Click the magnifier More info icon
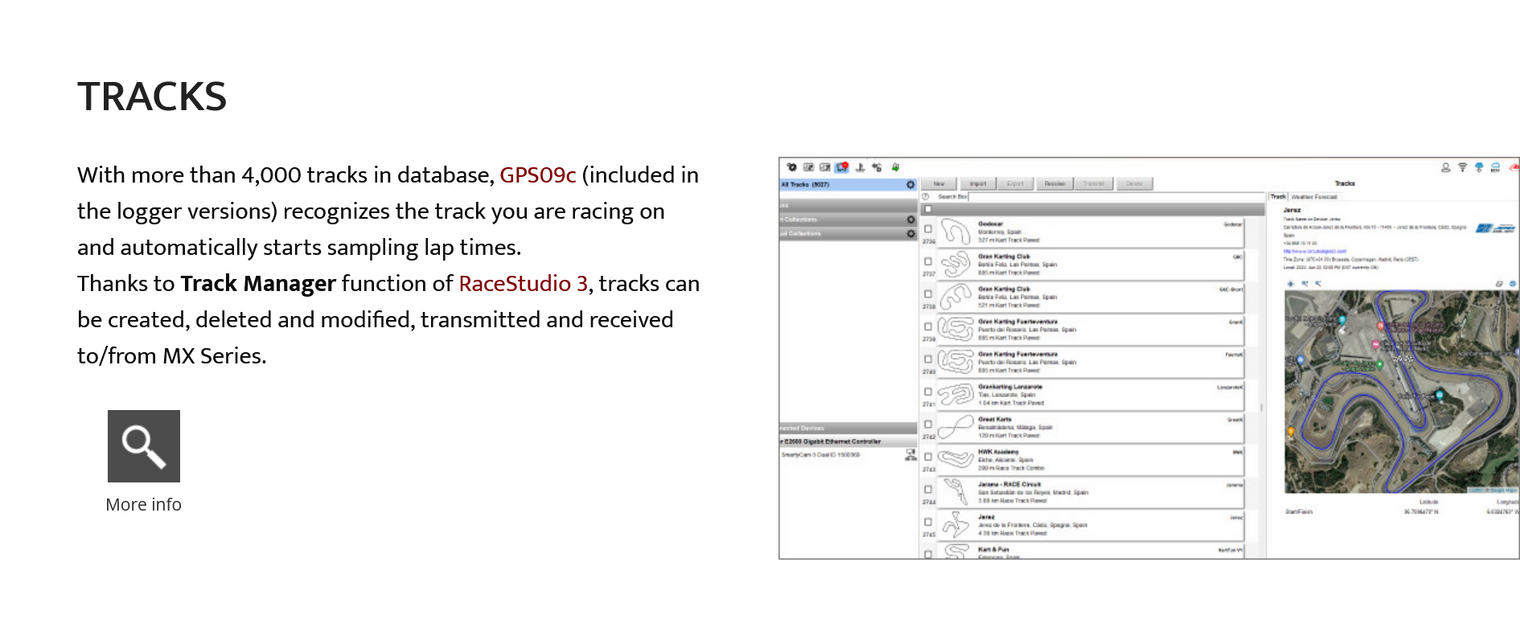The height and width of the screenshot is (632, 1520). 144,446
